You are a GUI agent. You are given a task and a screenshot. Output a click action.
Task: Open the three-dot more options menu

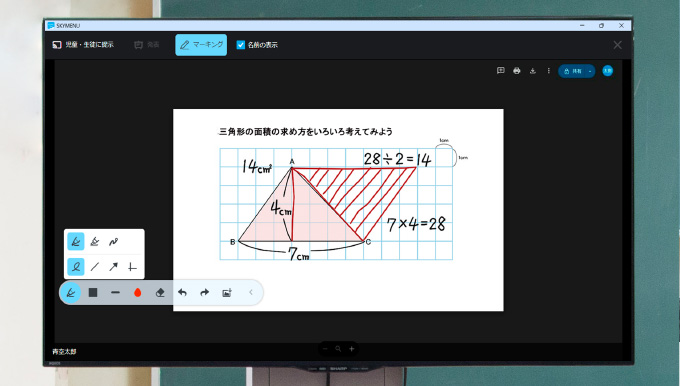pos(549,71)
